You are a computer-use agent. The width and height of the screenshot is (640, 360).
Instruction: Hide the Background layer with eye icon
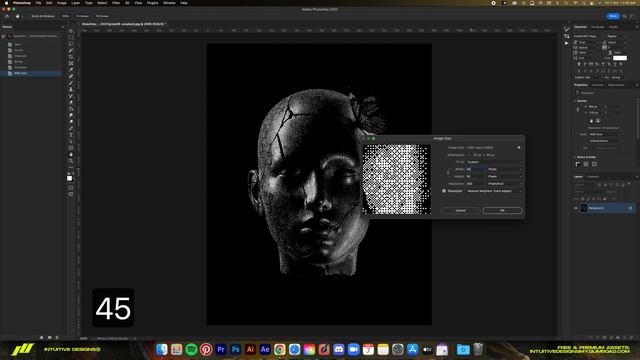coord(576,208)
